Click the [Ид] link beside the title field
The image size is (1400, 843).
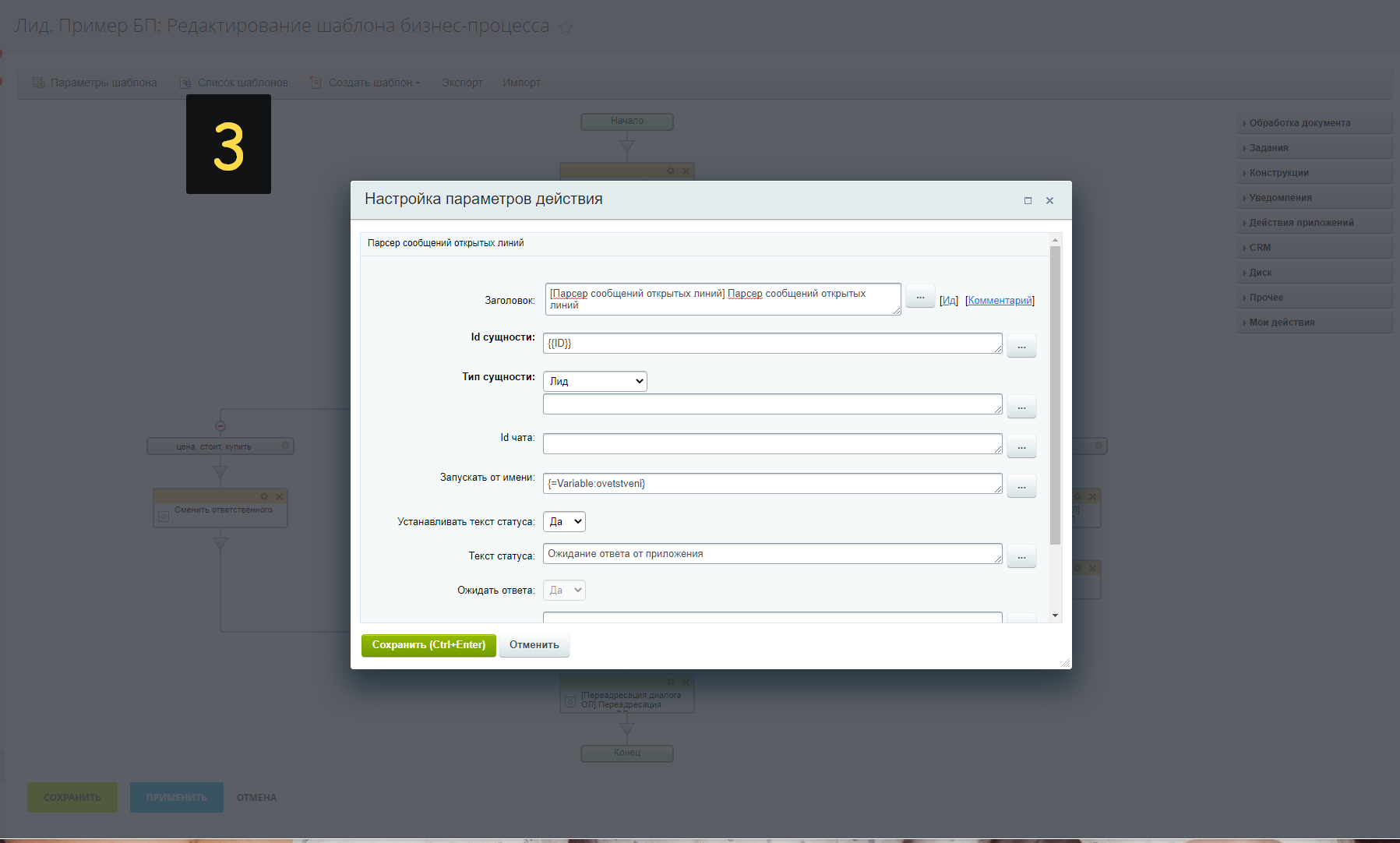click(x=949, y=301)
